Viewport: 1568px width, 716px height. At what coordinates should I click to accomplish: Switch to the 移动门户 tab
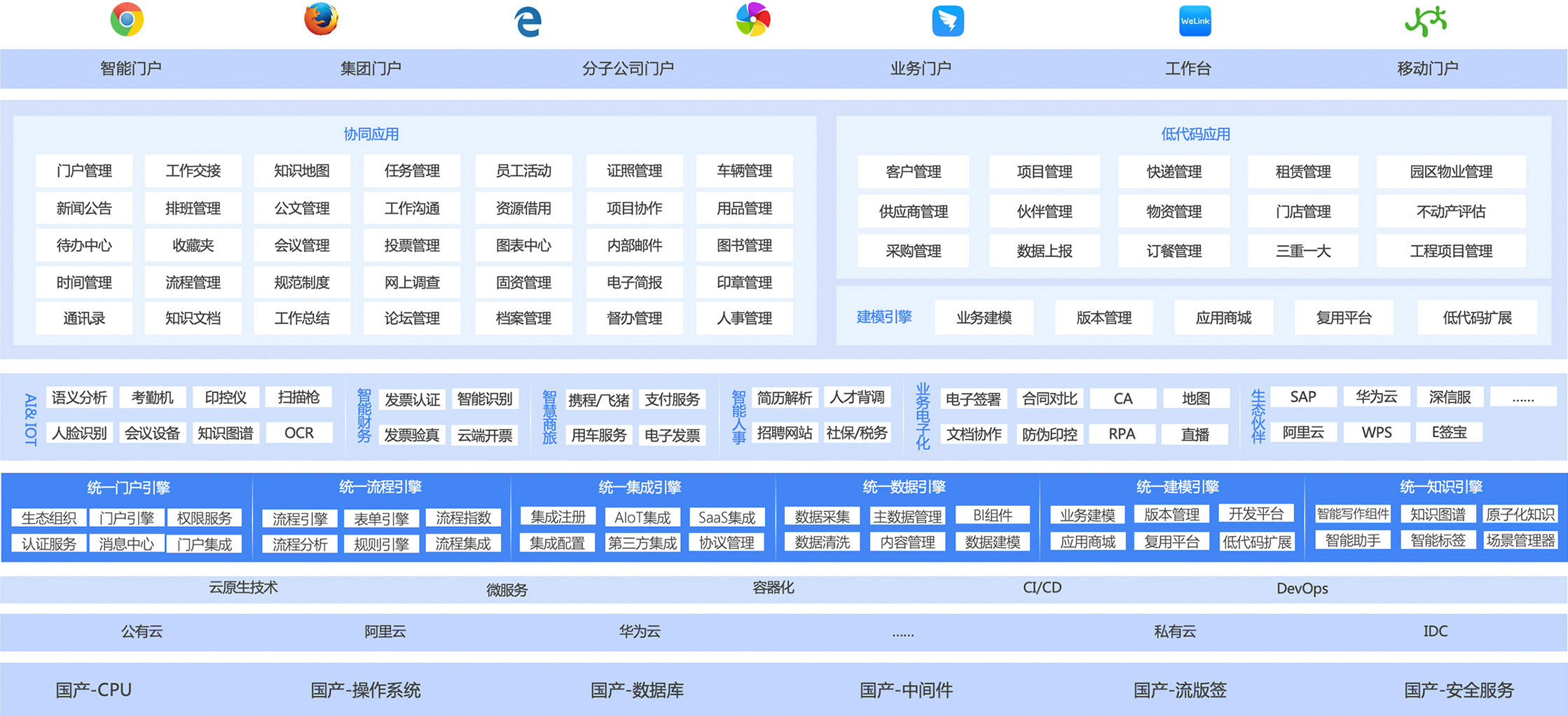pyautogui.click(x=1427, y=69)
